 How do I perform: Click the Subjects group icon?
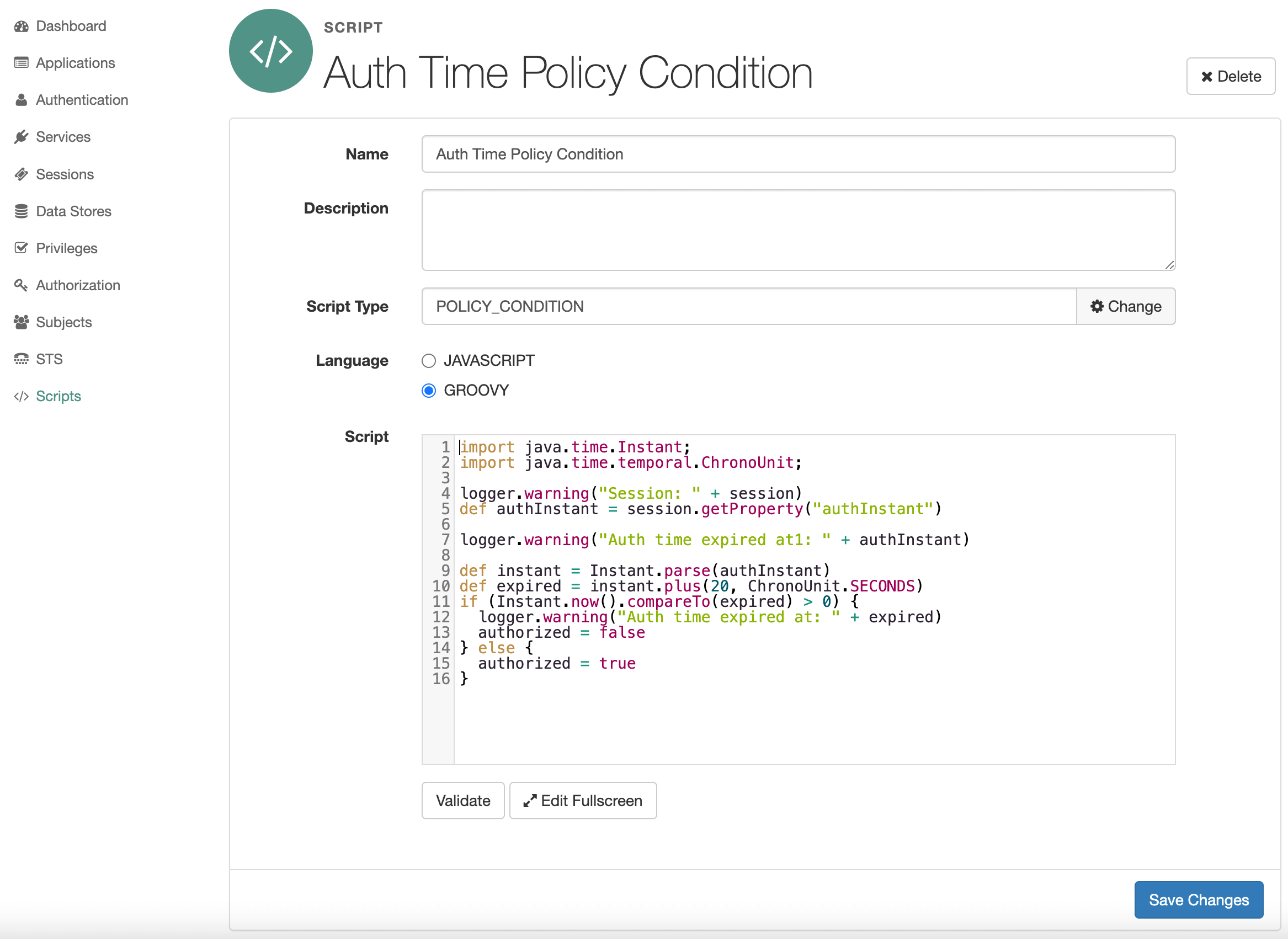21,322
